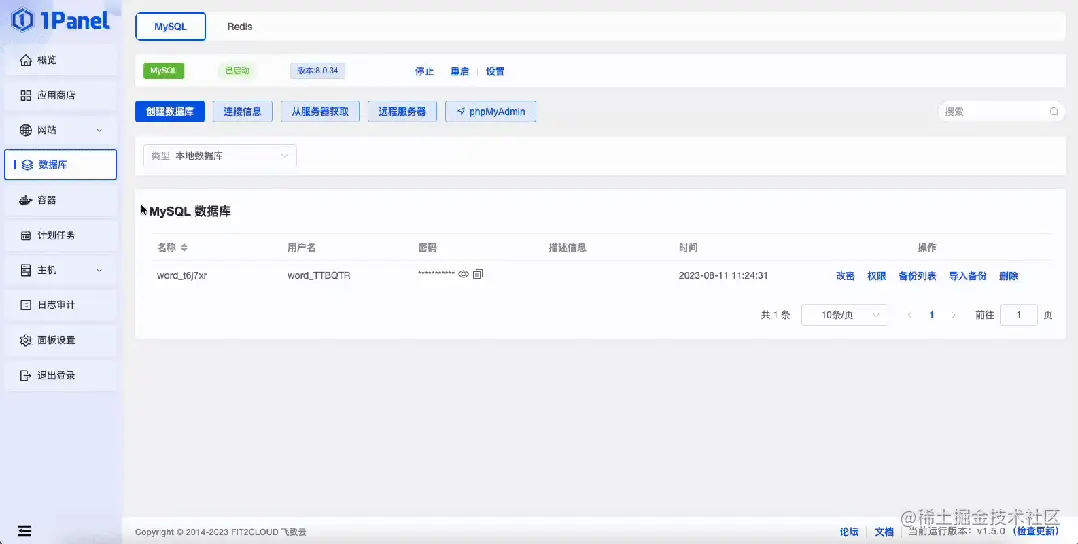1078x544 pixels.
Task: Click 连接信息 button
Action: (x=243, y=111)
